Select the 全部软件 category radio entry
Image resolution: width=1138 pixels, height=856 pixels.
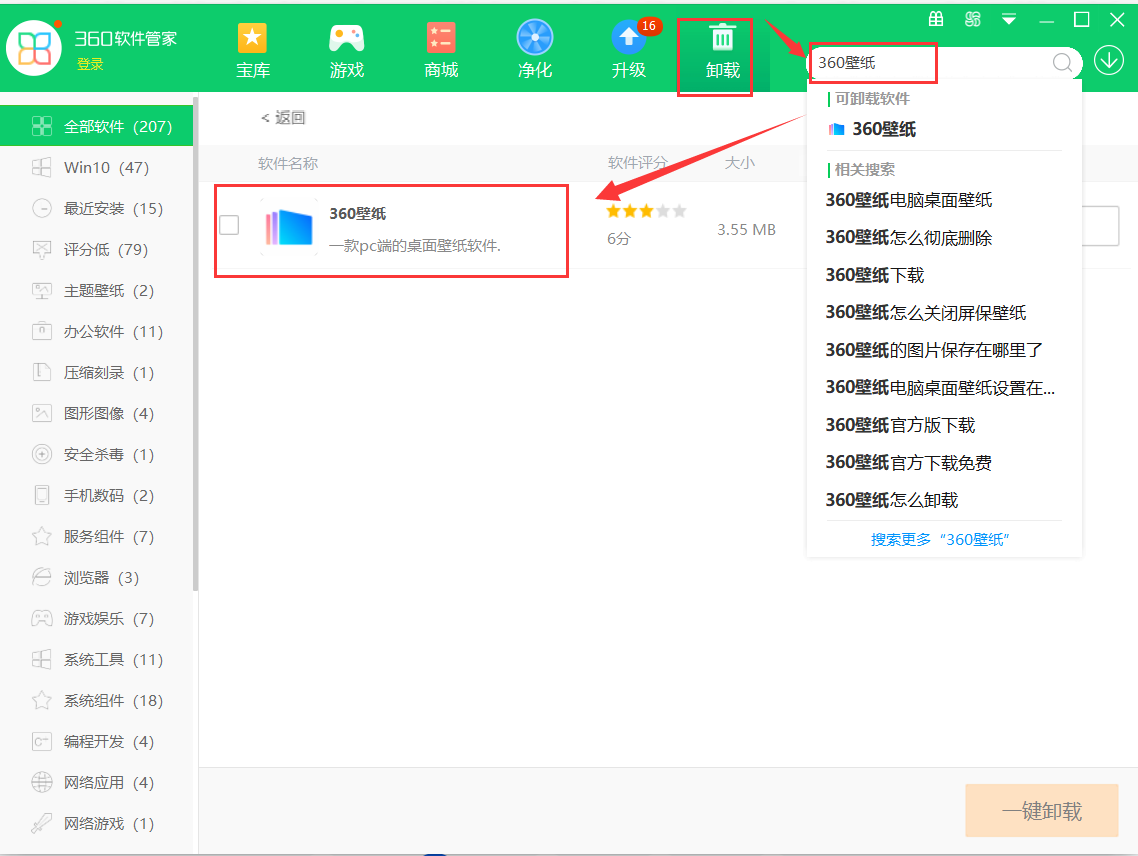[97, 125]
